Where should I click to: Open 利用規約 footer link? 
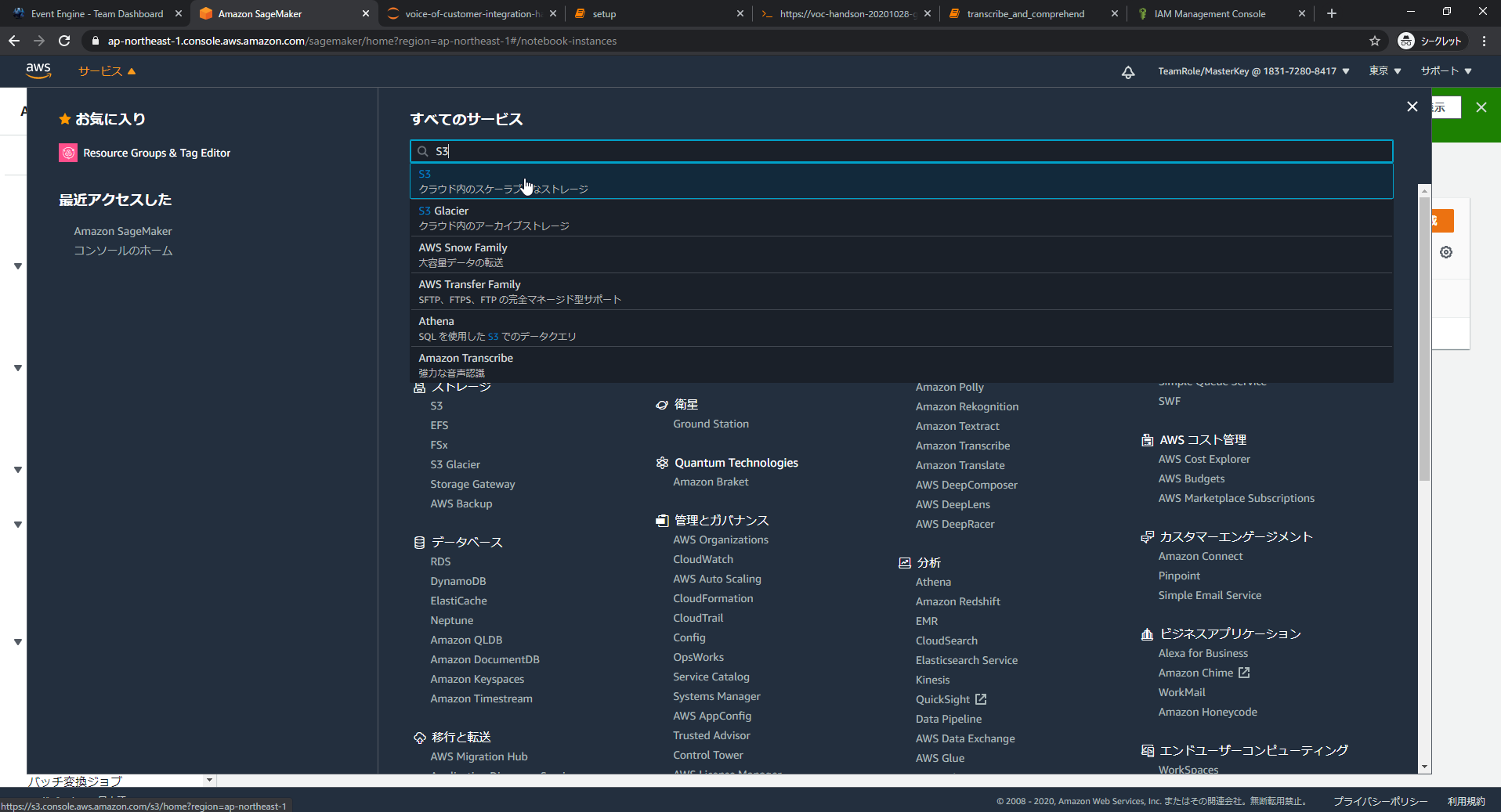click(1466, 801)
